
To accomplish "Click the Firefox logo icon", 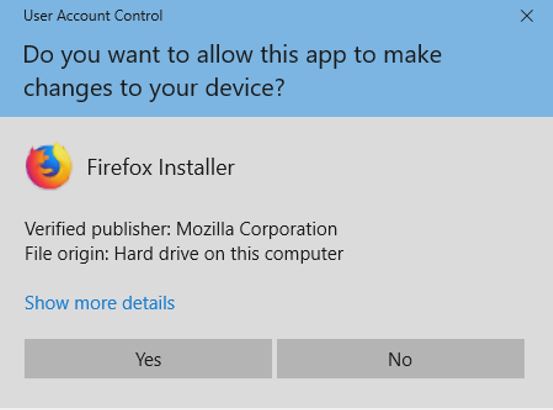I will click(49, 166).
